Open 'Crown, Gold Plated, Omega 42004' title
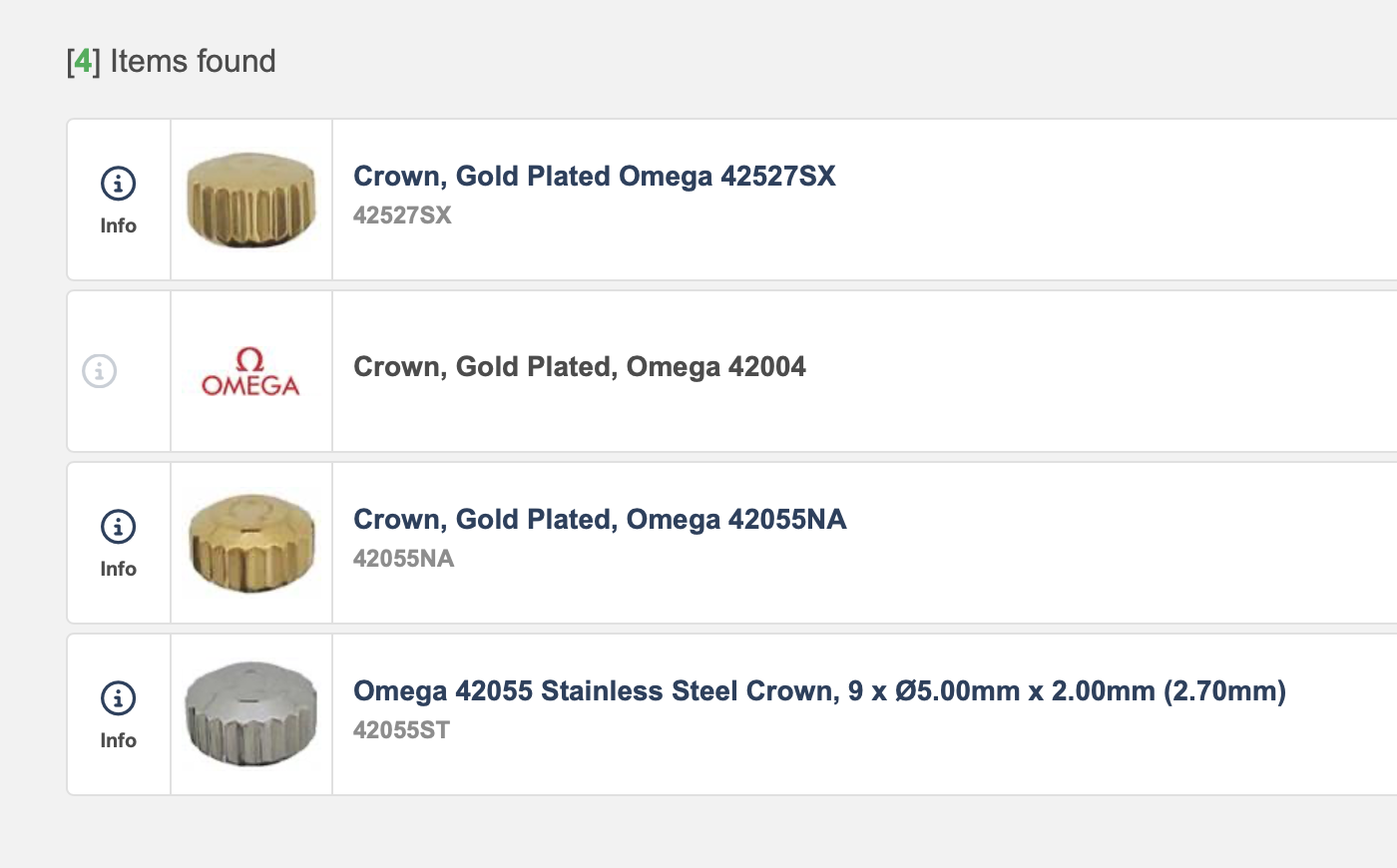The image size is (1397, 868). pyautogui.click(x=579, y=367)
